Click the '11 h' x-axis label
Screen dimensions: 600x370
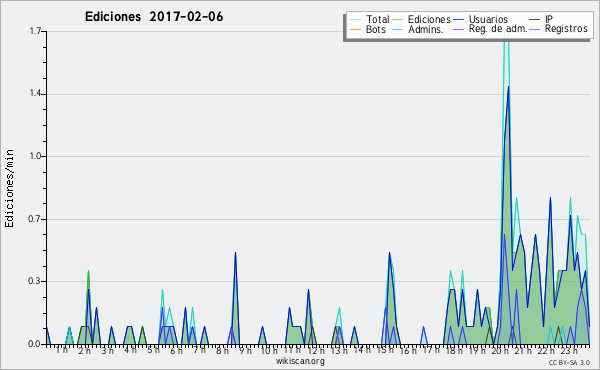coord(292,350)
